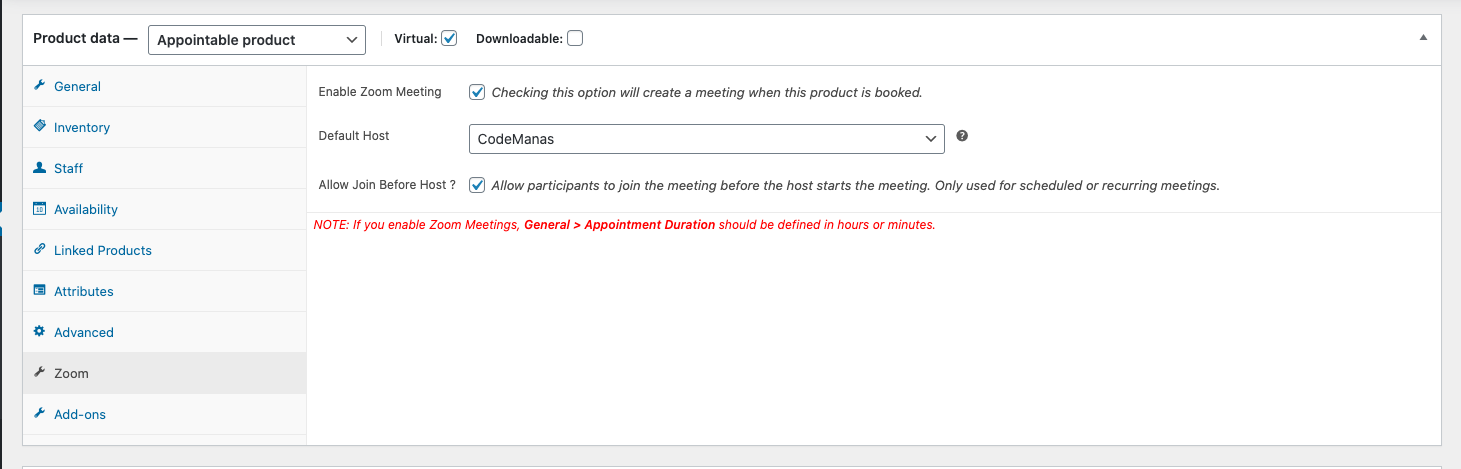Open the Appointable product type dropdown
The width and height of the screenshot is (1461, 469).
click(257, 40)
